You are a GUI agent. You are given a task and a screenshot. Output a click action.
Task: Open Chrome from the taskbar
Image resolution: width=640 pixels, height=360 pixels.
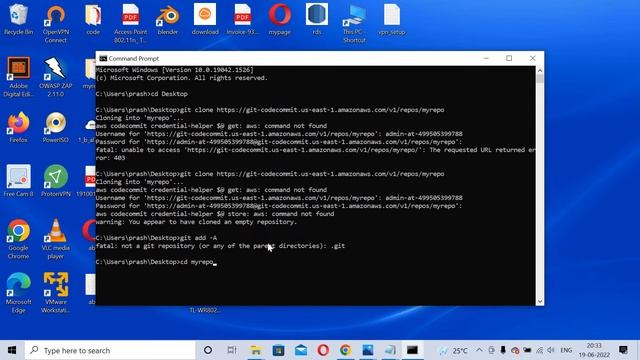[345, 350]
